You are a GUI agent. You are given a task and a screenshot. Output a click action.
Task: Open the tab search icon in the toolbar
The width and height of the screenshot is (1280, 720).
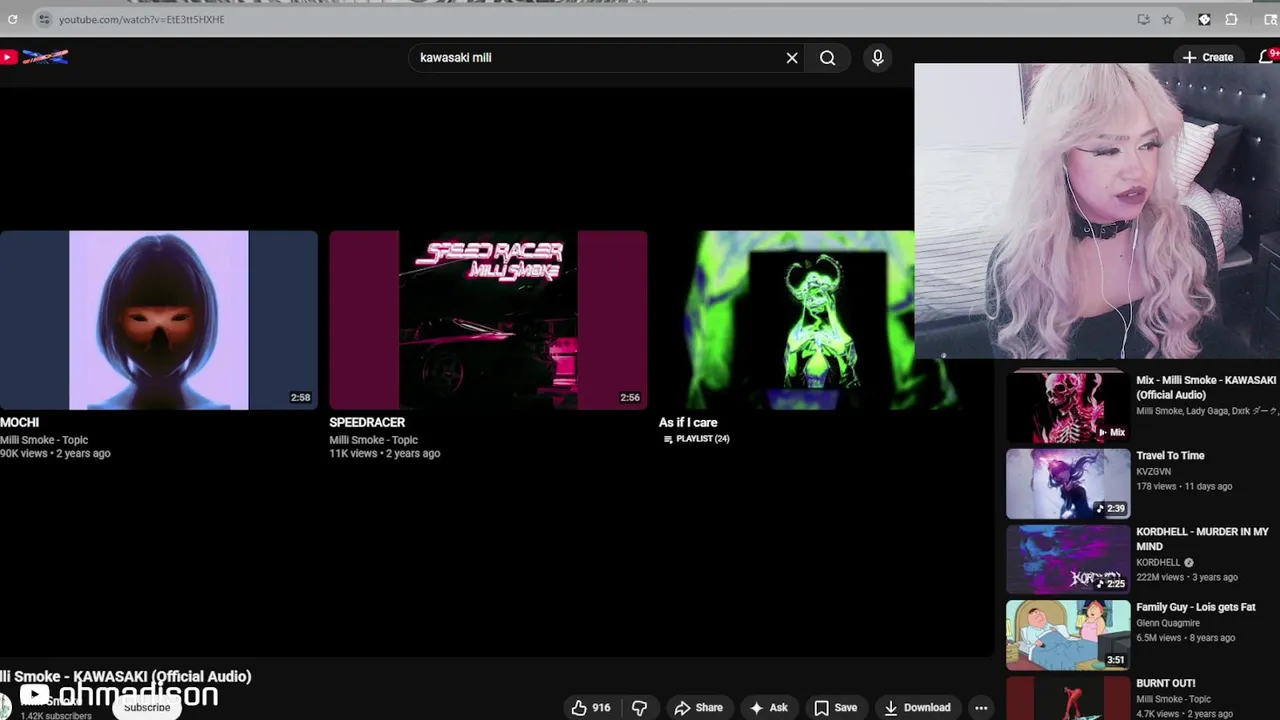point(1270,19)
